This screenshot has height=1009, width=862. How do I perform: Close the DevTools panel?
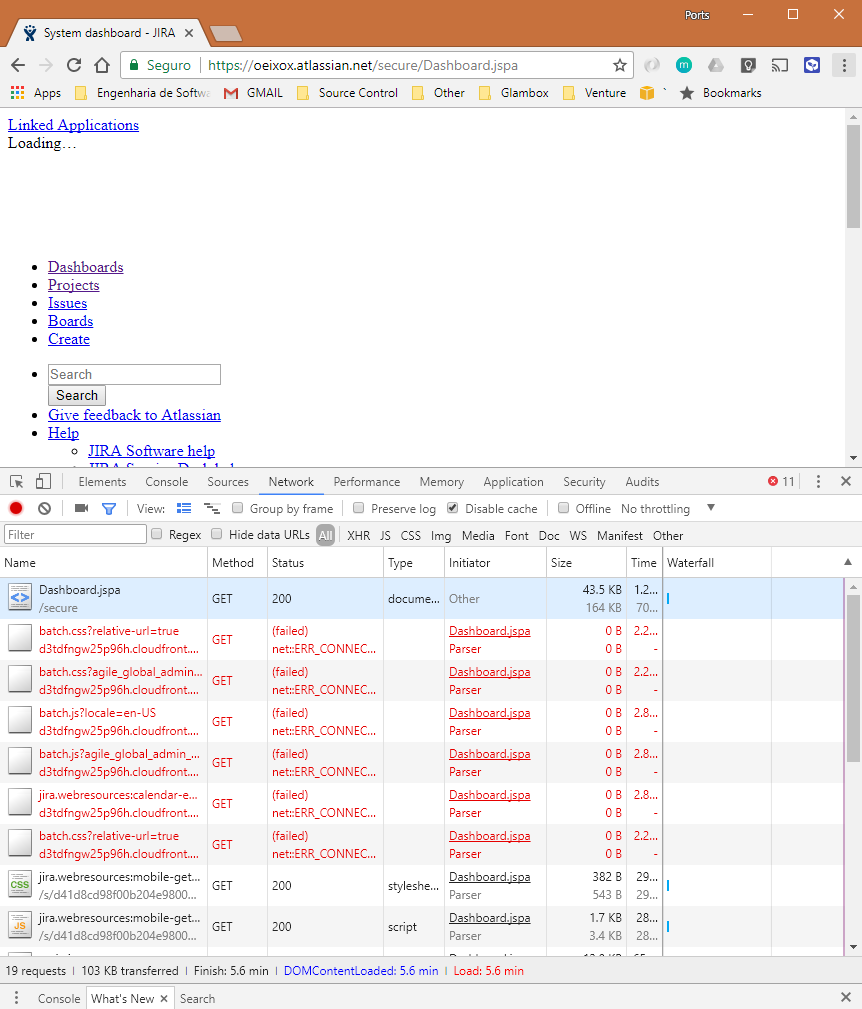[846, 481]
